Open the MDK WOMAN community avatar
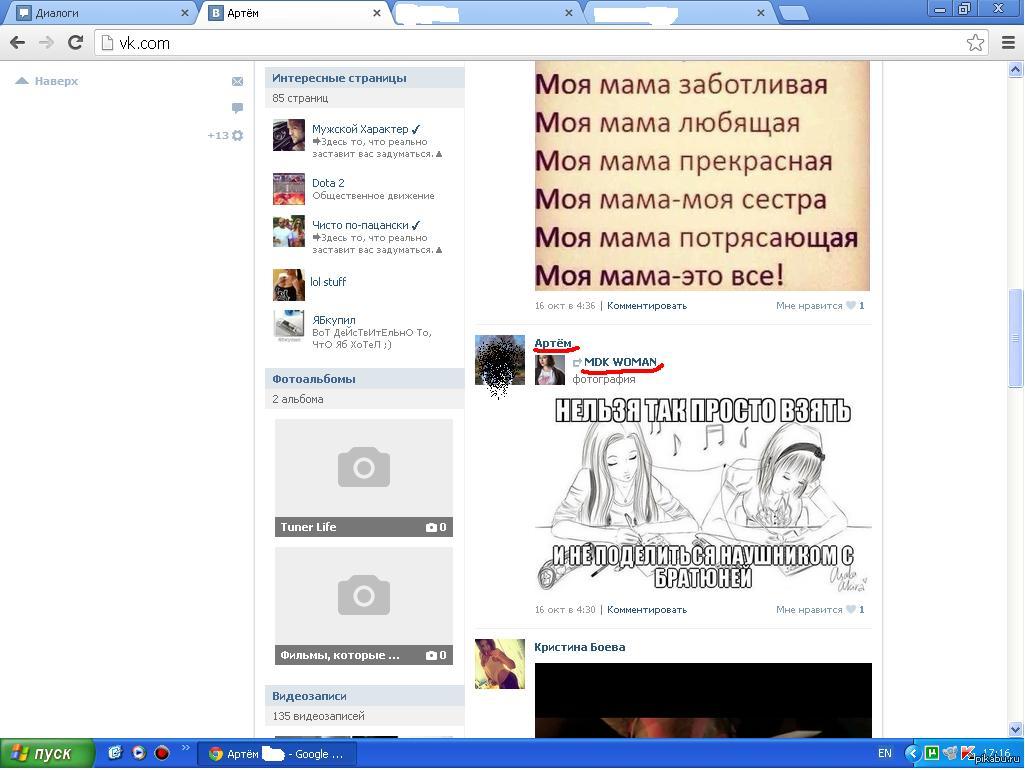 549,370
